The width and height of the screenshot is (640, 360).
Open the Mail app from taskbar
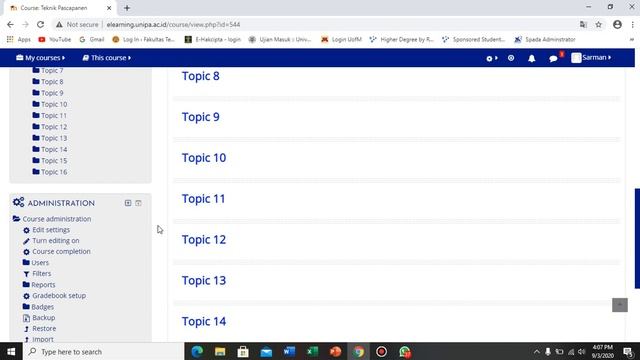(266, 351)
